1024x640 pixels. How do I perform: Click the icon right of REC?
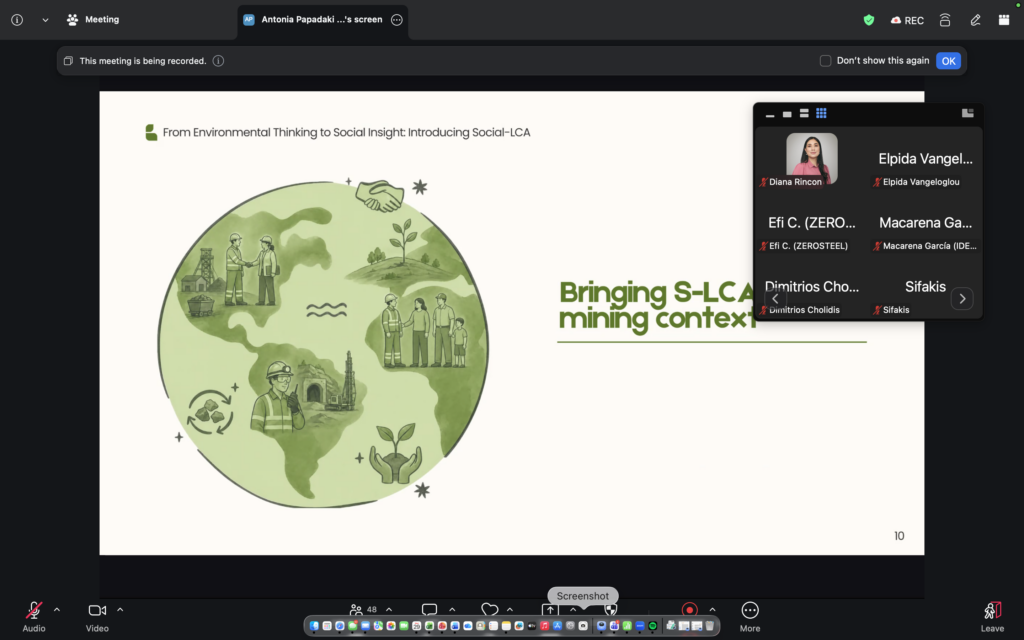[944, 20]
